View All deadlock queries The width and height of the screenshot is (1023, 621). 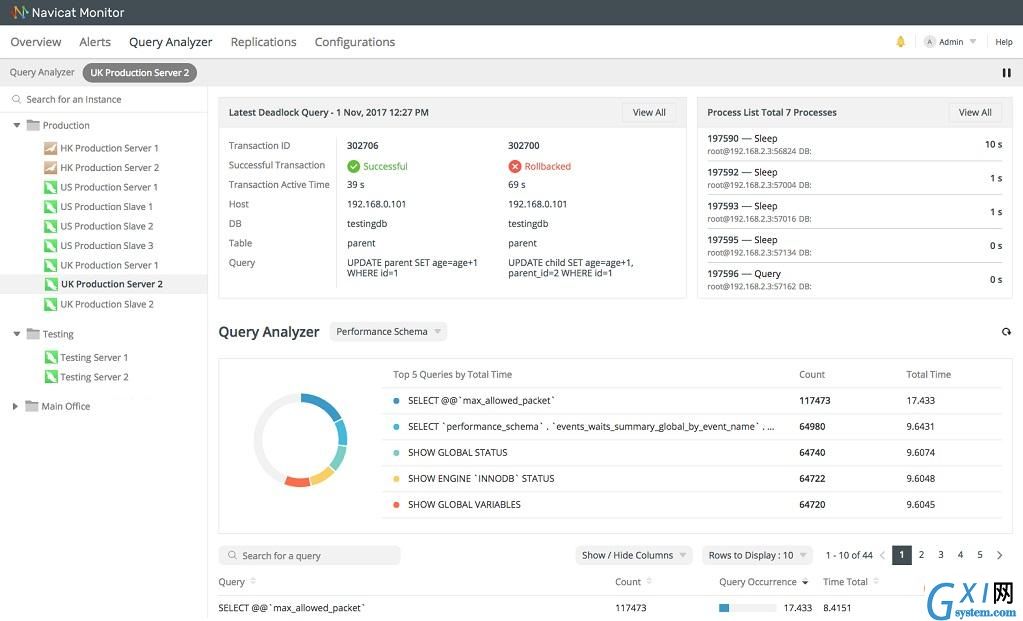click(649, 112)
